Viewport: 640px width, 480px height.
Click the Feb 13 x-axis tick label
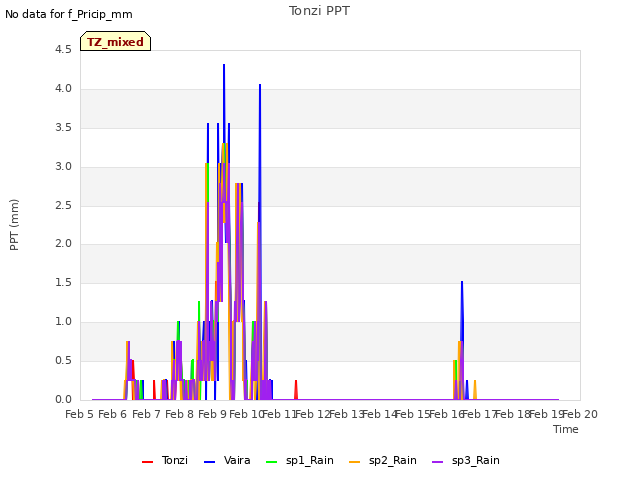coord(346,414)
